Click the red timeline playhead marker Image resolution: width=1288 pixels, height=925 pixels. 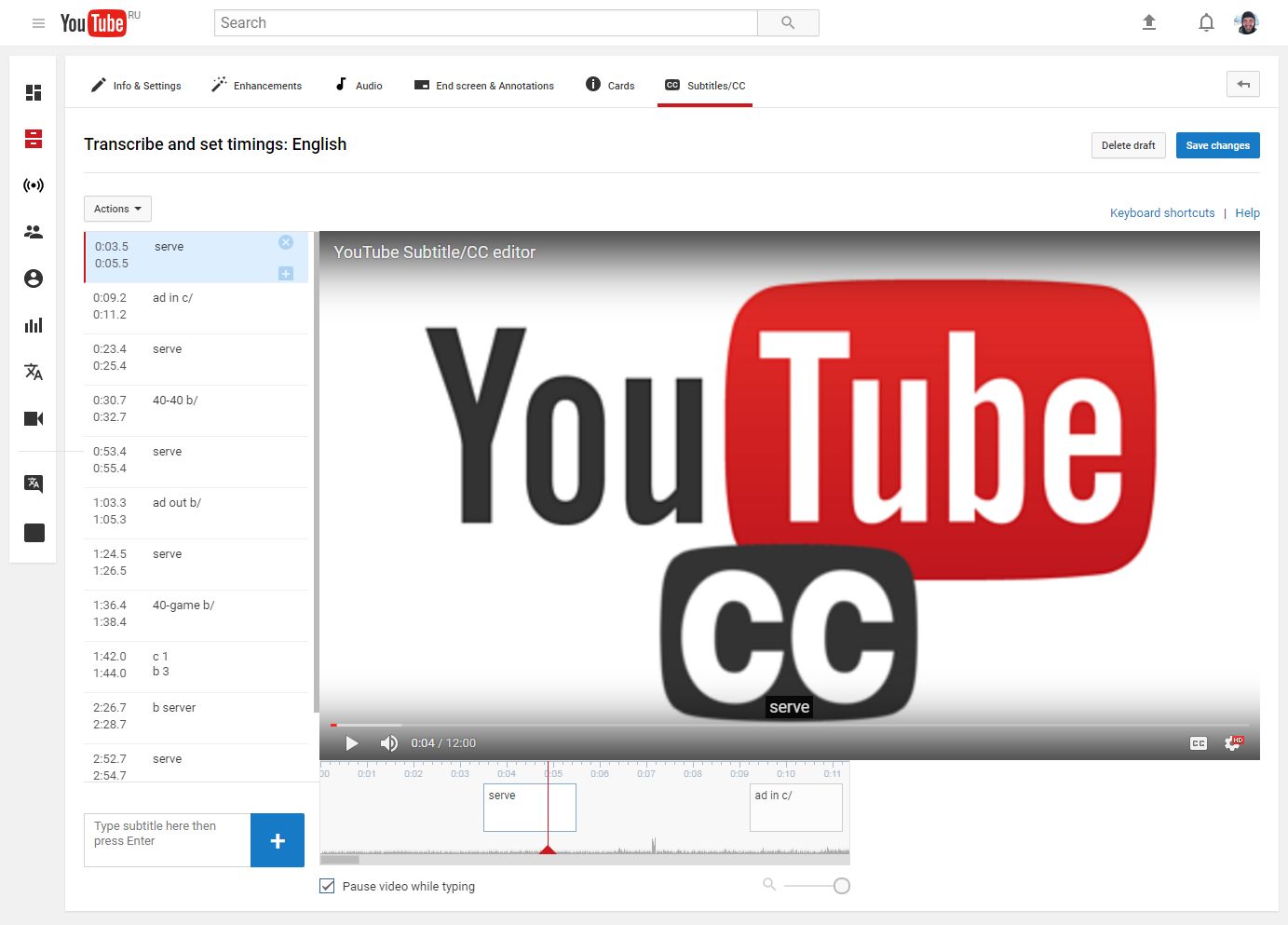coord(548,850)
